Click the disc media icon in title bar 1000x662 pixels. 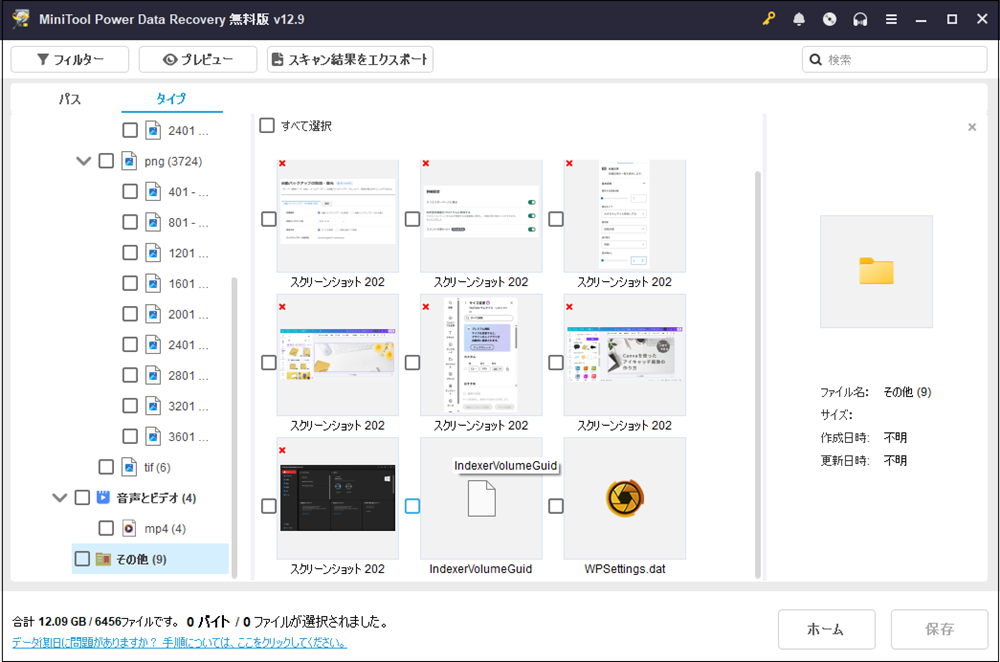[x=829, y=19]
